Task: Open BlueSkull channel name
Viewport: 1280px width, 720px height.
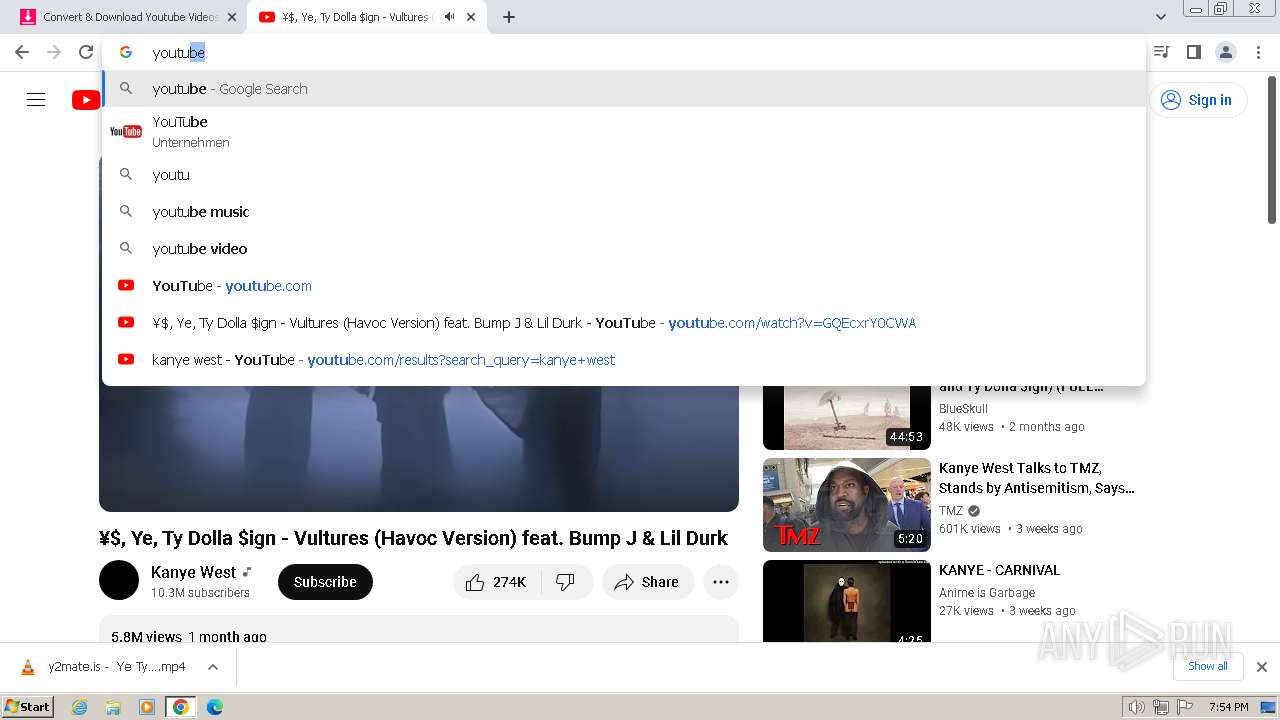Action: pyautogui.click(x=963, y=408)
